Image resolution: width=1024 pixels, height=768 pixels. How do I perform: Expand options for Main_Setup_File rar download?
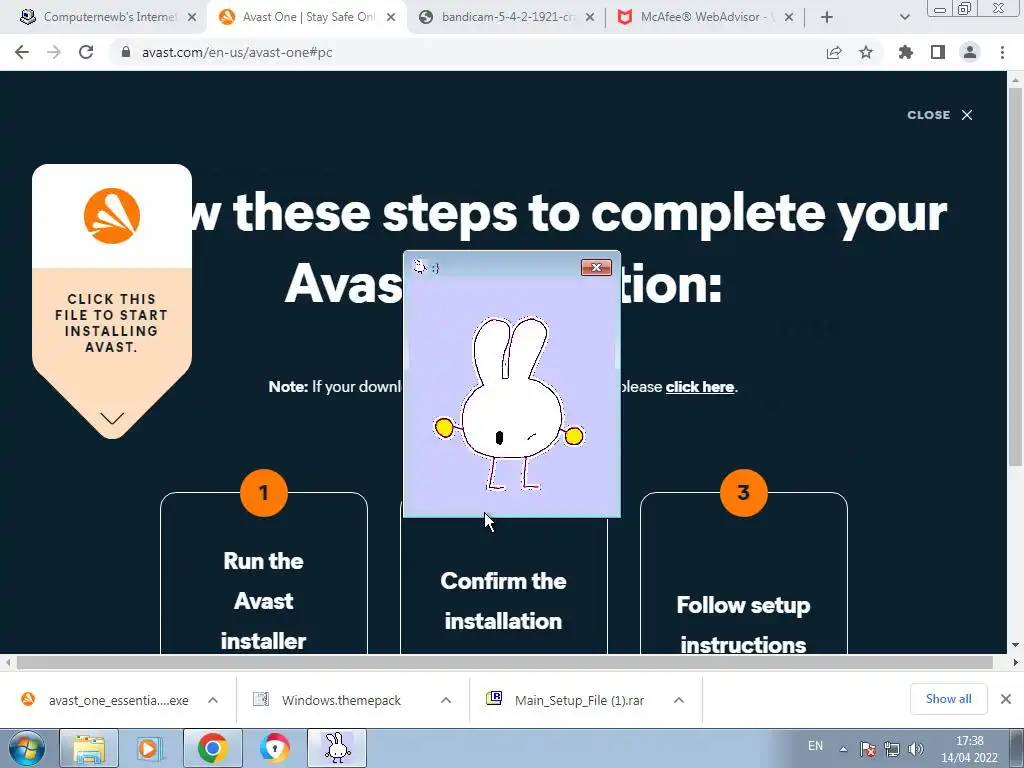click(x=679, y=700)
